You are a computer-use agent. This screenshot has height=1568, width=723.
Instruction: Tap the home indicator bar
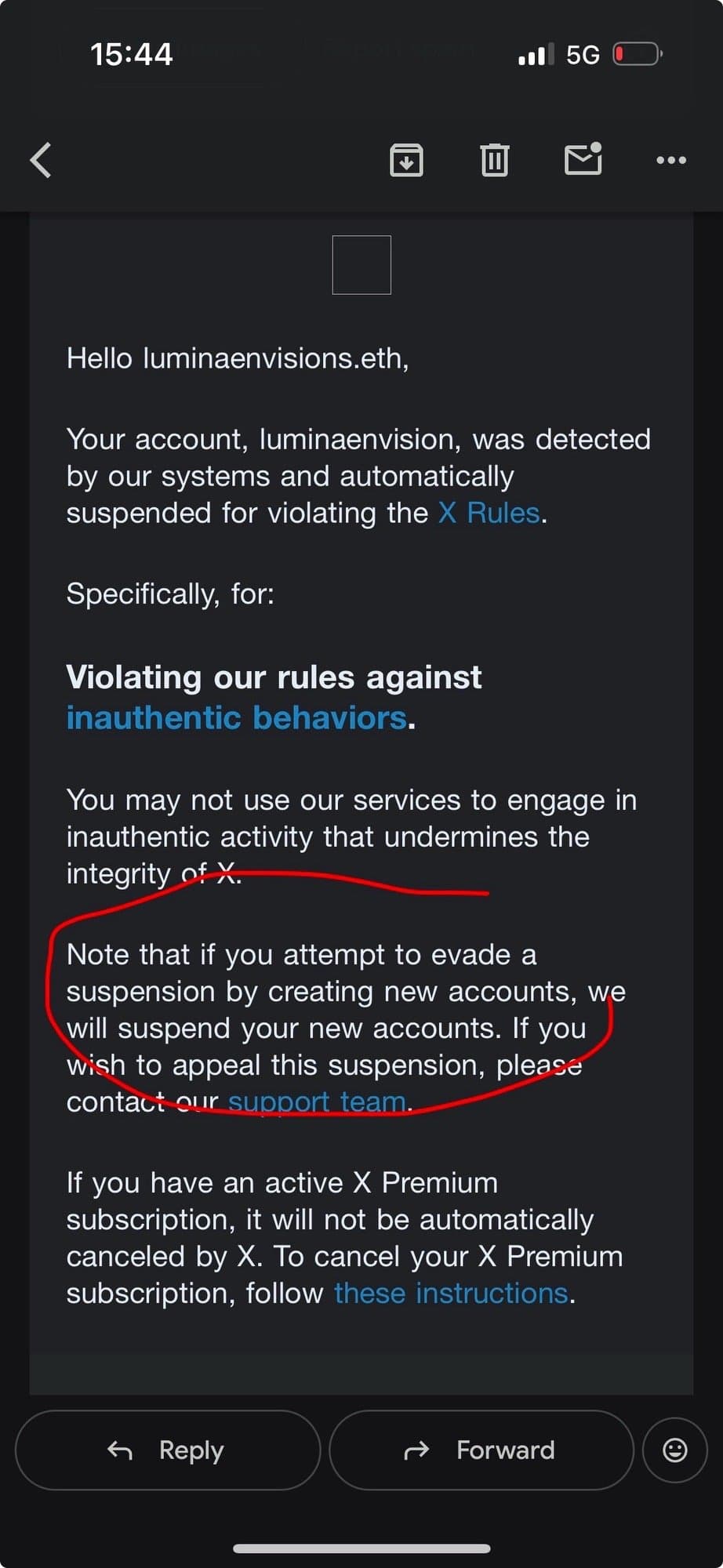click(x=361, y=1548)
